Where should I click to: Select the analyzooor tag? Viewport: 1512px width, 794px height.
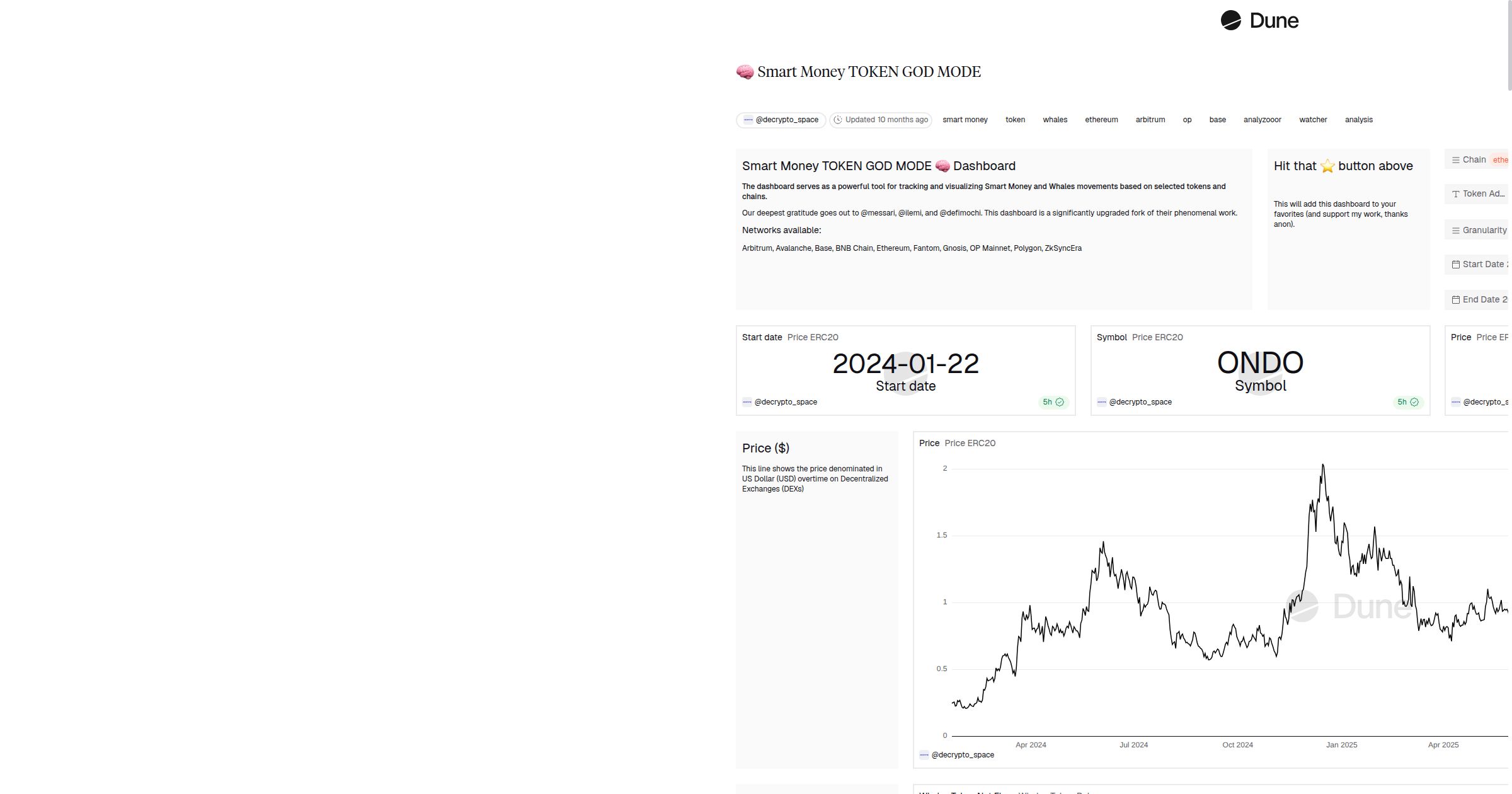tap(1262, 119)
